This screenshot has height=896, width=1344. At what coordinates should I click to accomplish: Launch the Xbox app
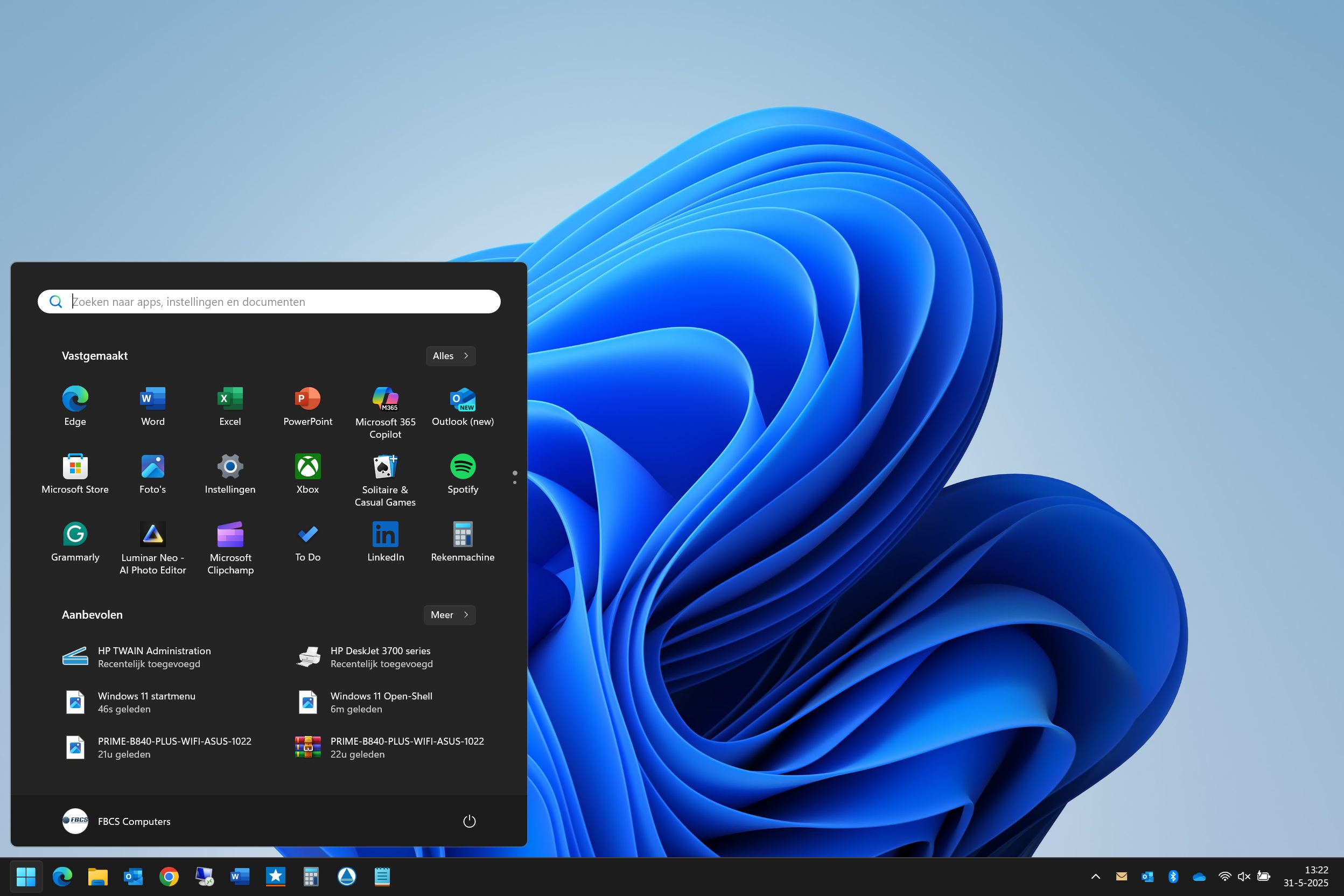[307, 474]
